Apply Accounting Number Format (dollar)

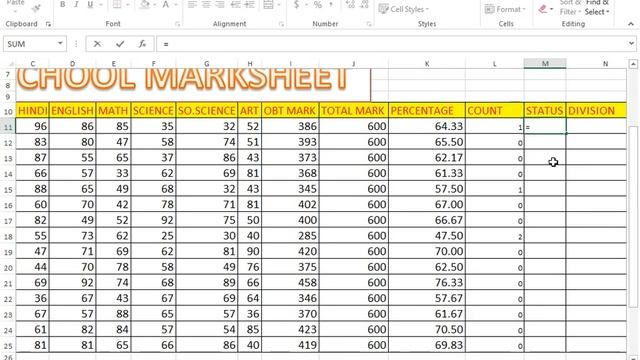pyautogui.click(x=297, y=4)
